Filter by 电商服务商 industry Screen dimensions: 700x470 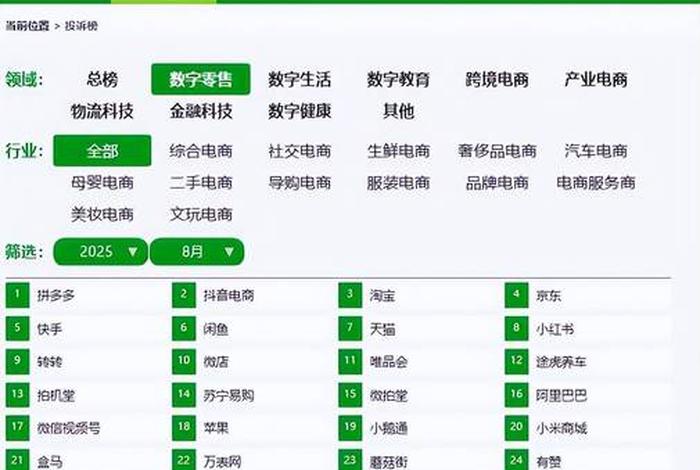coord(596,183)
